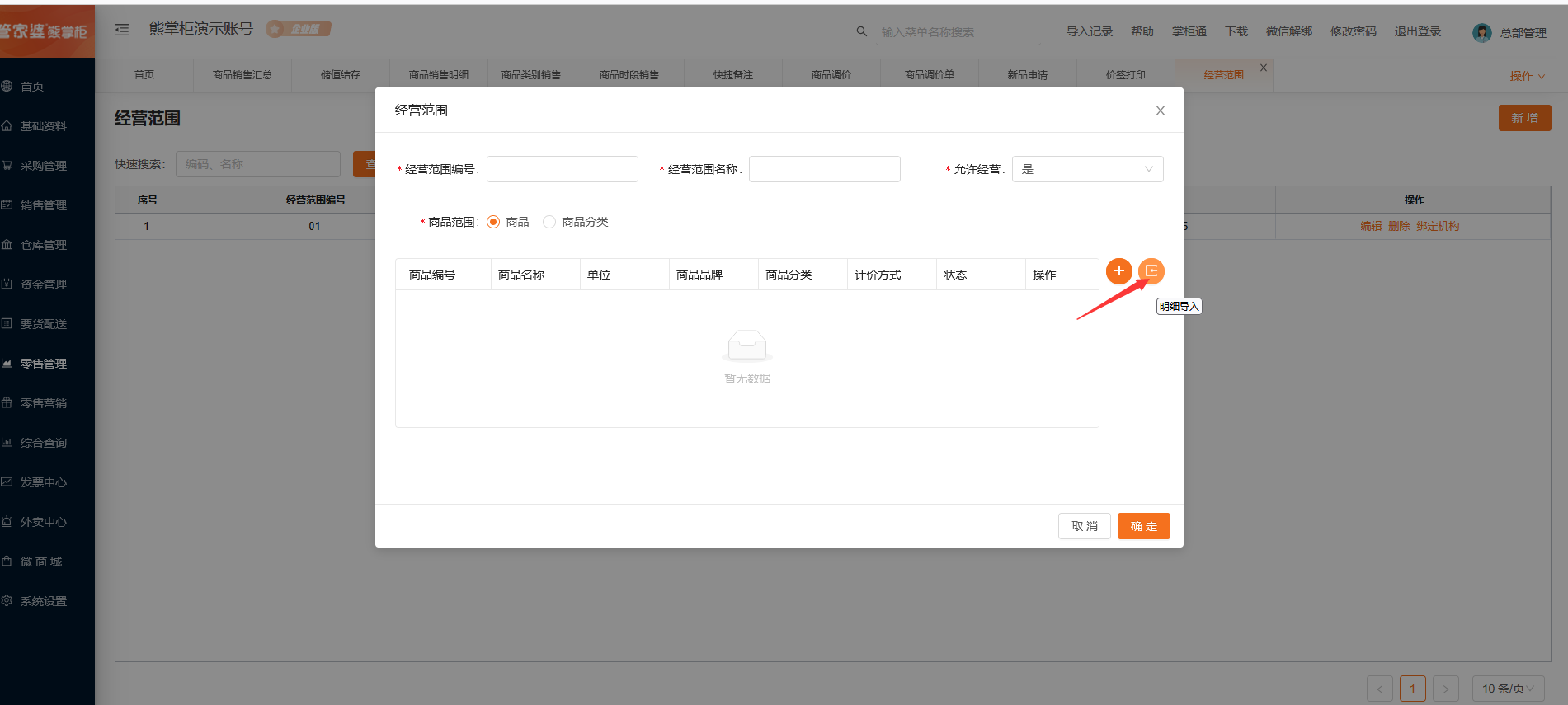1568x705 pixels.
Task: Close the 经营范围 tab with its X
Action: [x=1263, y=68]
